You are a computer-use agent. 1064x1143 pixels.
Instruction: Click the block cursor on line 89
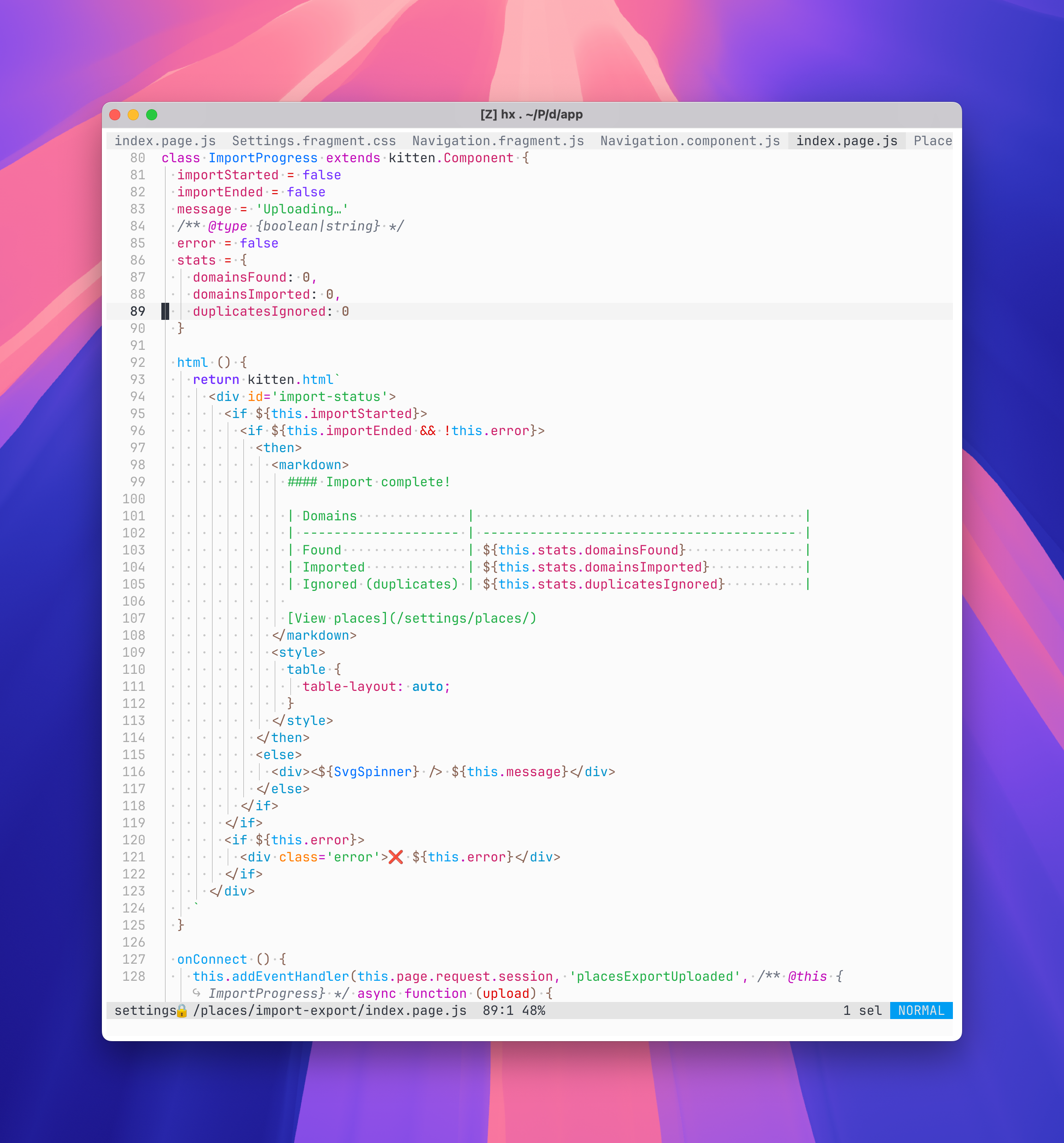[x=165, y=312]
